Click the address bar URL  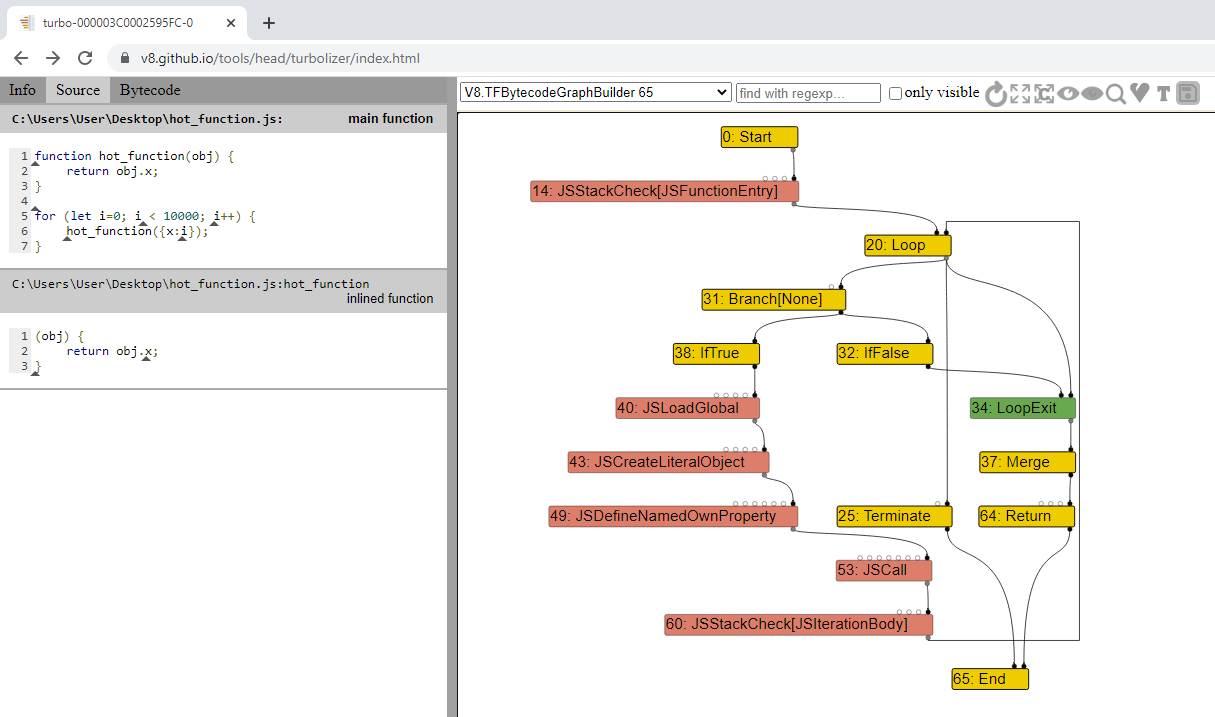click(280, 59)
